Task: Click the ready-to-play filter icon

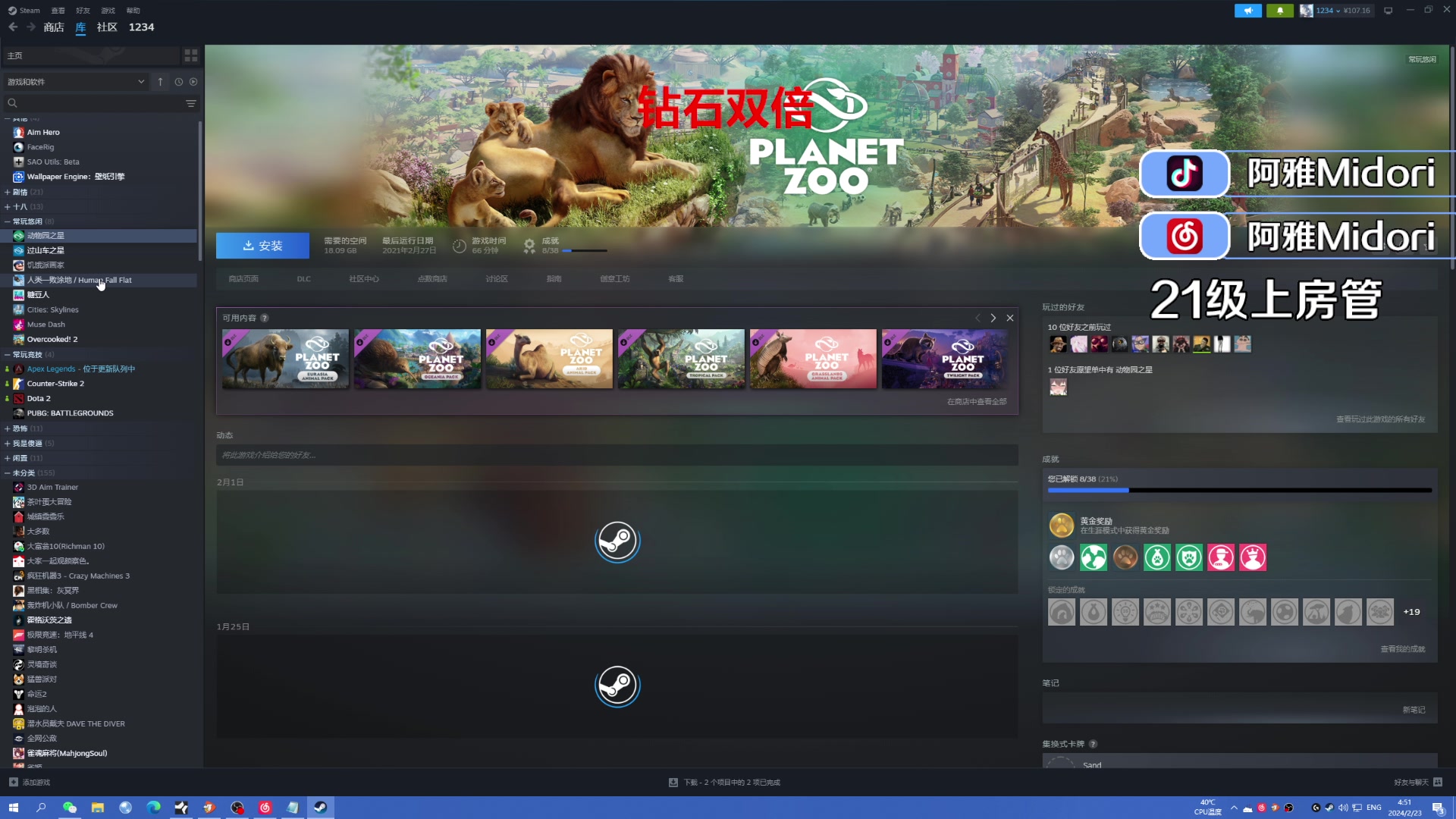Action: [x=193, y=82]
